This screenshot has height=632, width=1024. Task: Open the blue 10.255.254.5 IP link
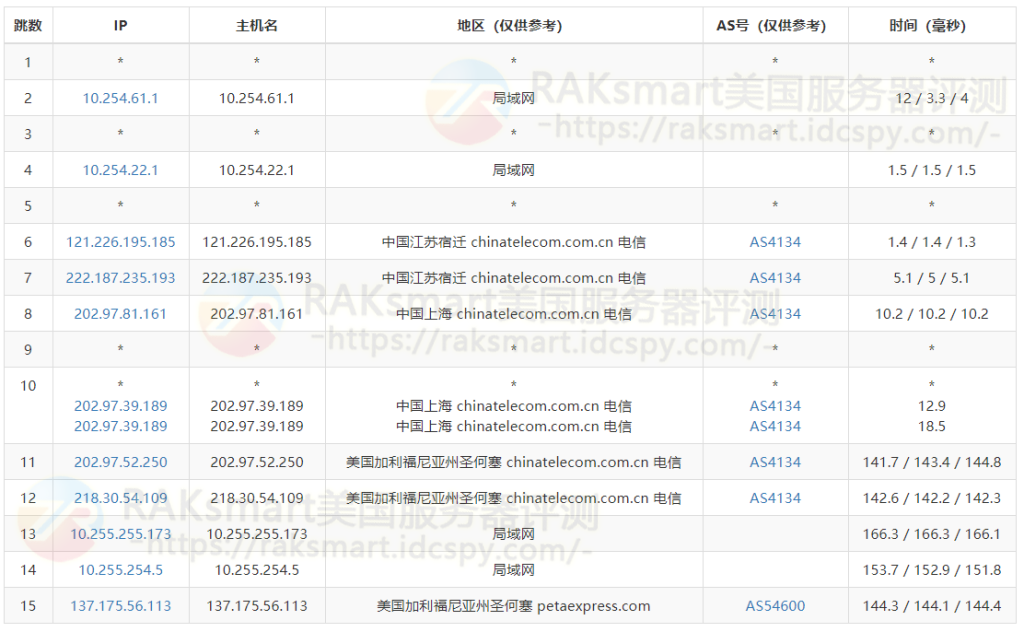coord(120,569)
